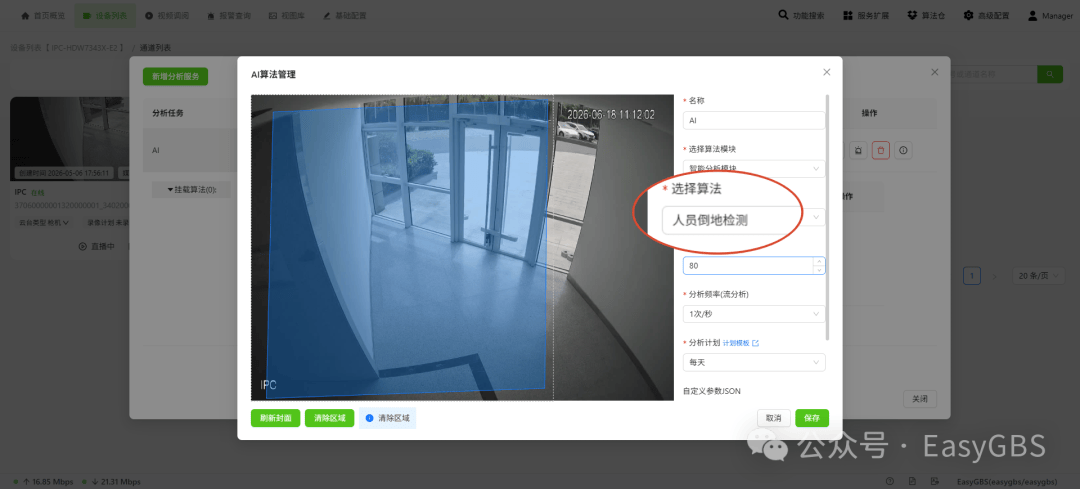Viewport: 1080px width, 489px height.
Task: Click the 通道列表 breadcrumb text
Action: (155, 48)
